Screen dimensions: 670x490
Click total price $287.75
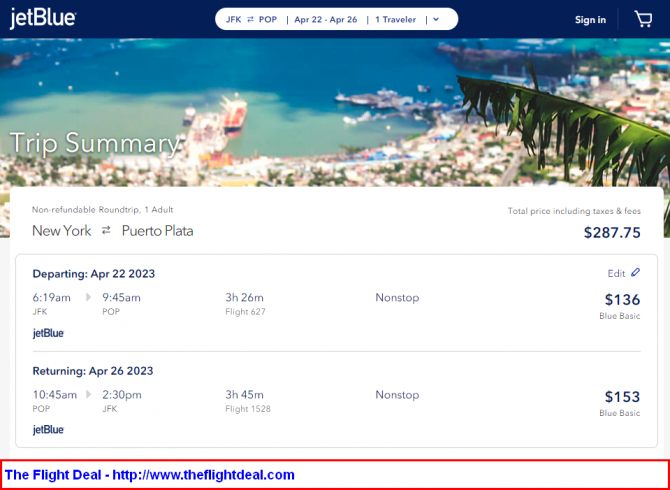tap(612, 232)
